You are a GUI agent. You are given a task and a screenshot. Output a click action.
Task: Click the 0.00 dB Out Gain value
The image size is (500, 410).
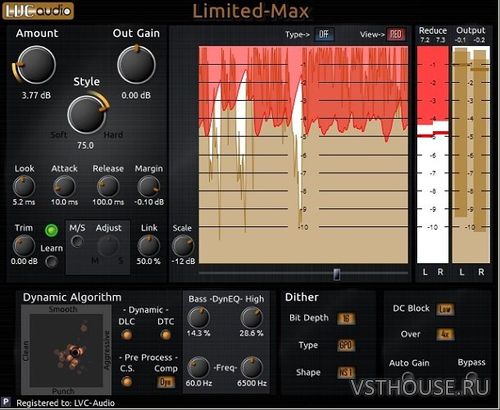[x=136, y=96]
